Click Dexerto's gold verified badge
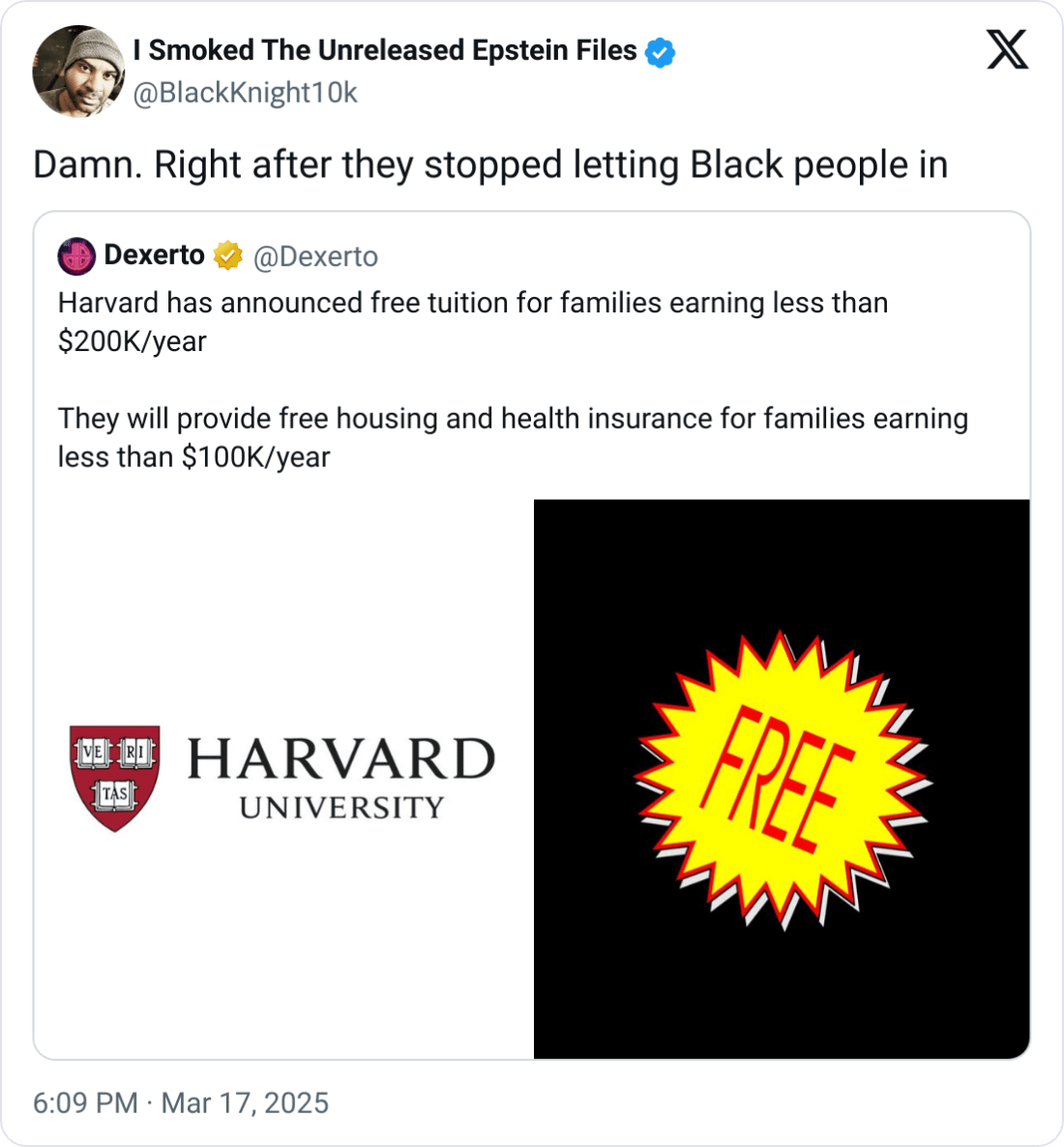 (227, 256)
